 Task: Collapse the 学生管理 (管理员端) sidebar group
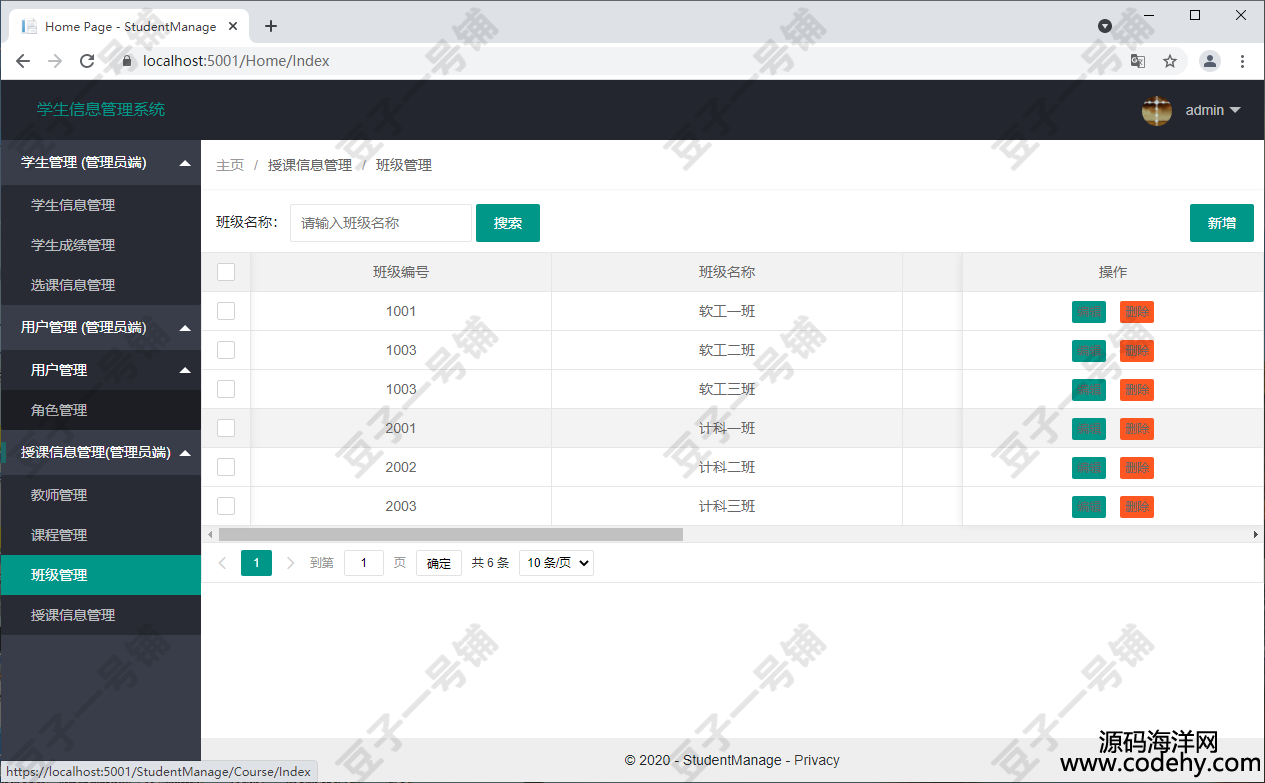(x=100, y=162)
